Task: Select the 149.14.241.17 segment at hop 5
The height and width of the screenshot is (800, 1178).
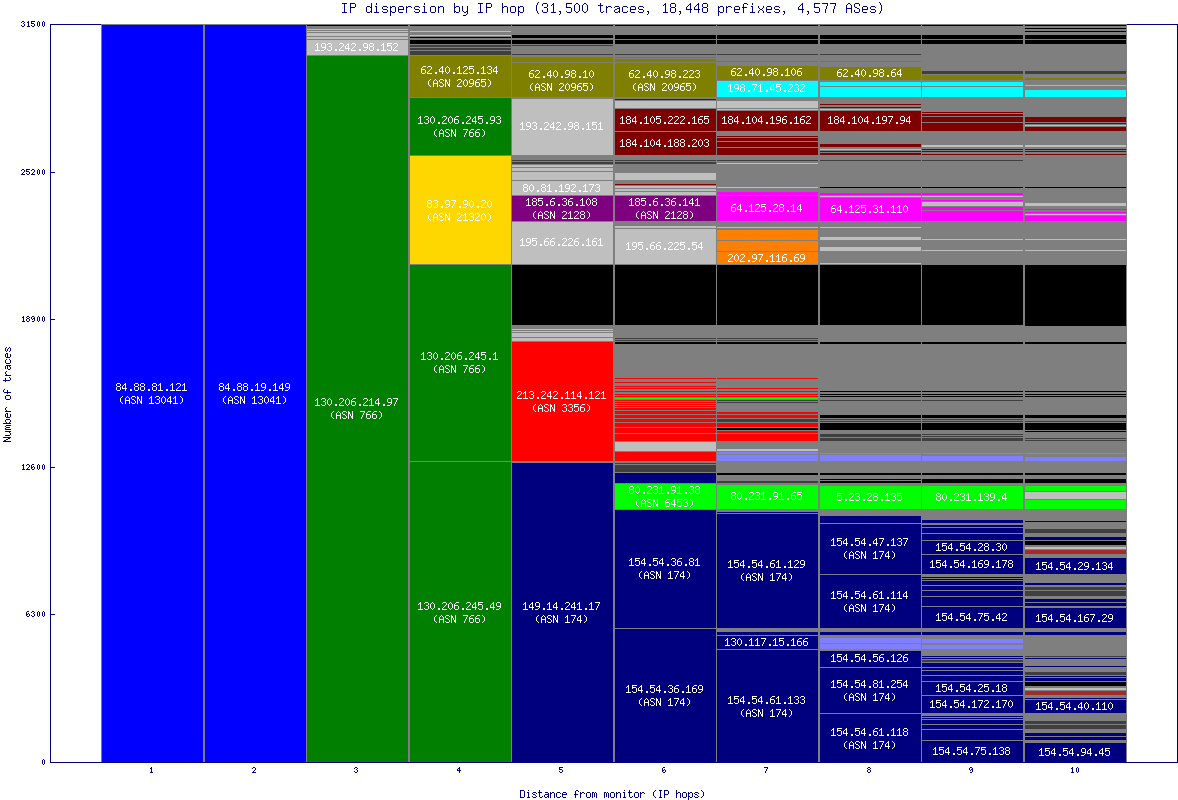Action: pos(563,610)
